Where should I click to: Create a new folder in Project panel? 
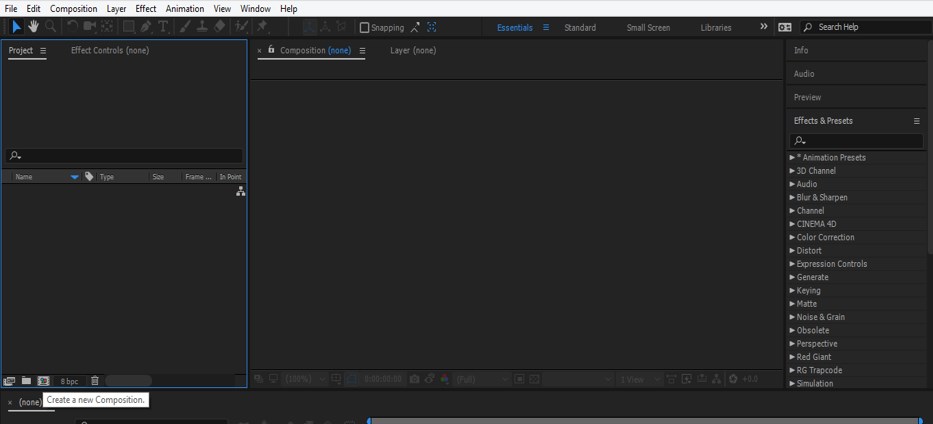point(26,381)
